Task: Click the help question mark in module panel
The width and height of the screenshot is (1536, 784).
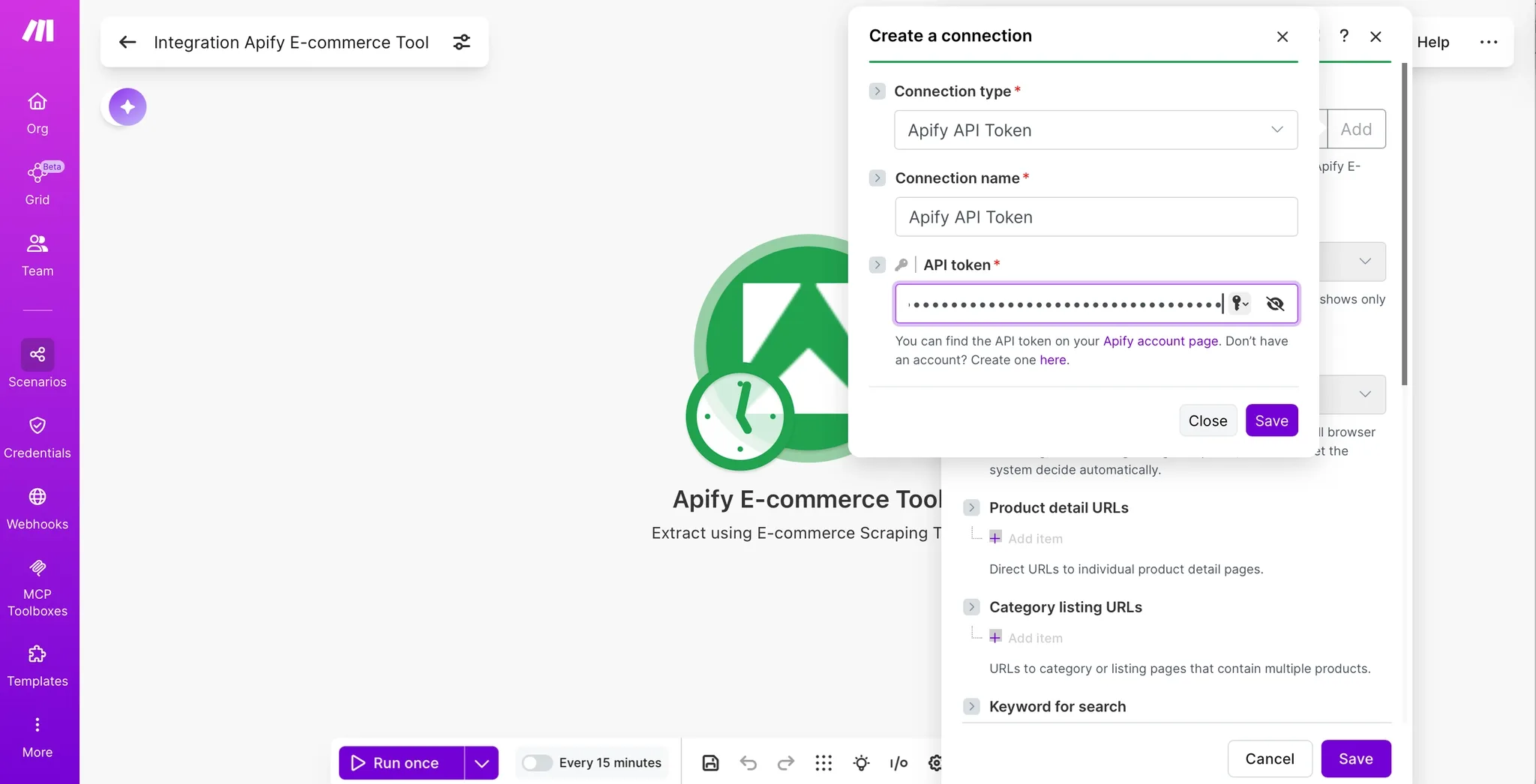Action: [1344, 36]
